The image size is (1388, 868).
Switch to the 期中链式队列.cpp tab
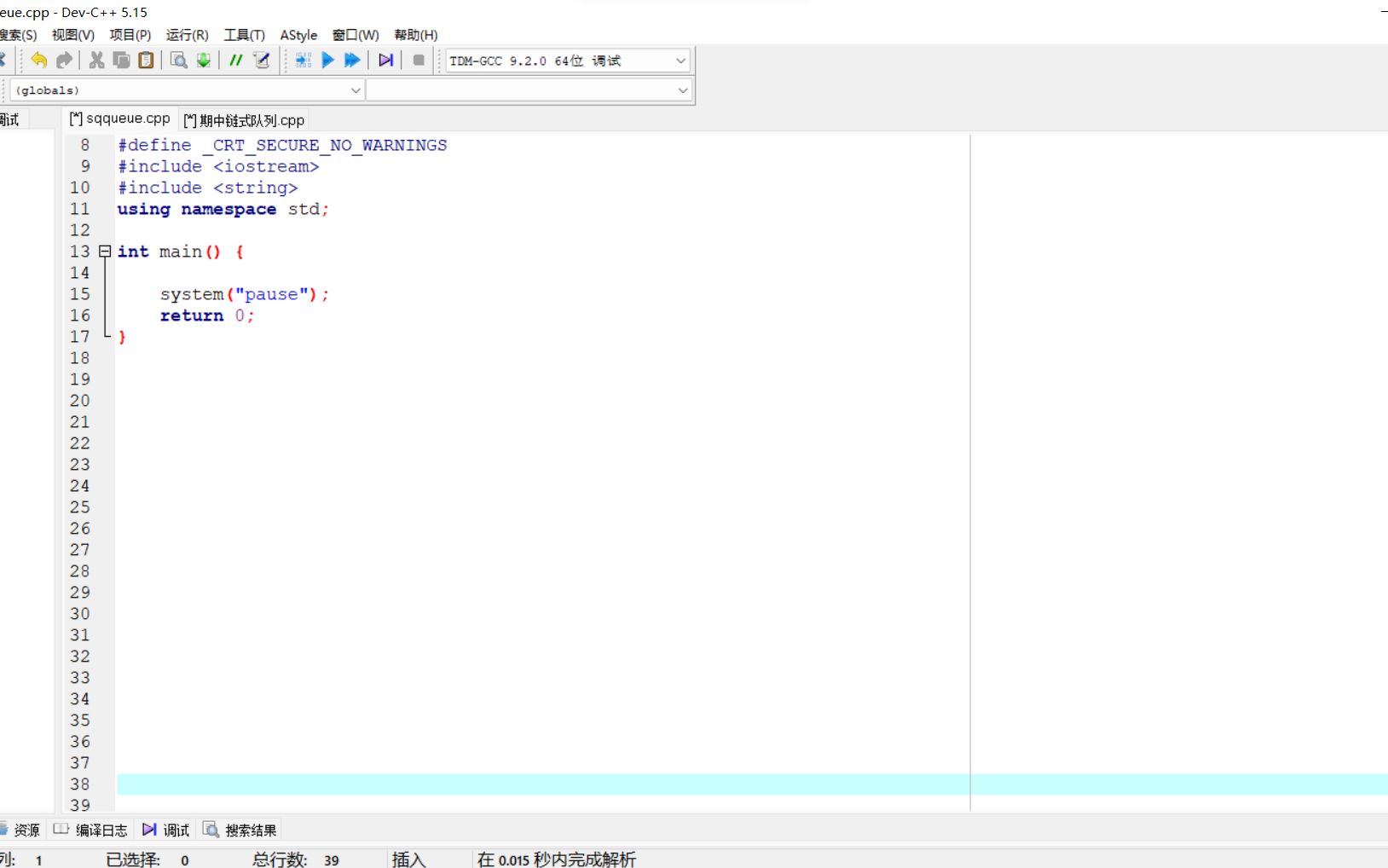pos(244,120)
